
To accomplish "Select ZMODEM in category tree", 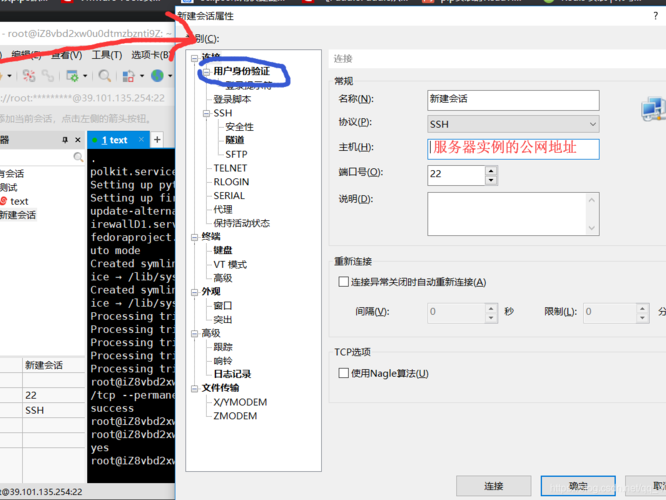I will pos(235,416).
